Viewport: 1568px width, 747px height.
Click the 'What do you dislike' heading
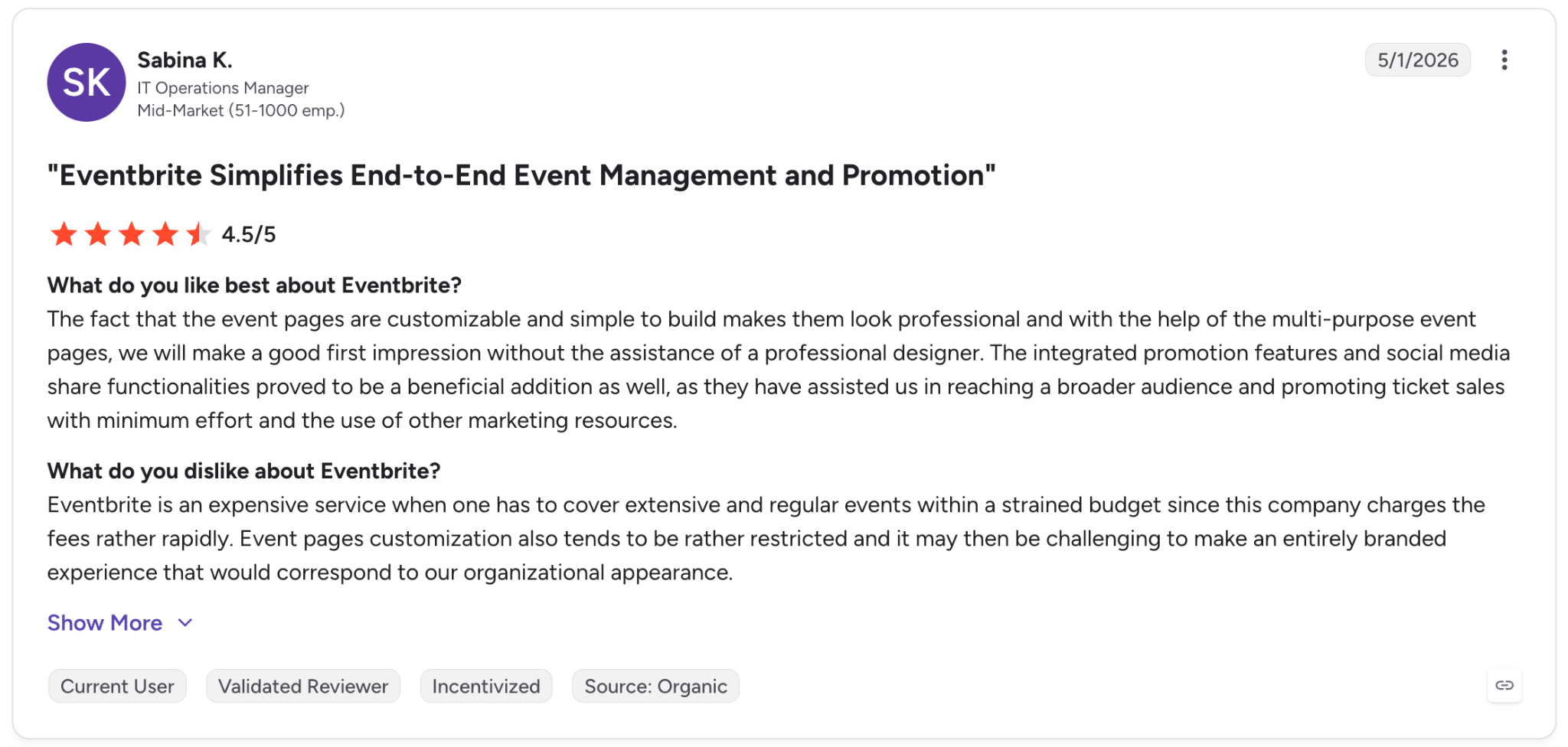[x=244, y=471]
